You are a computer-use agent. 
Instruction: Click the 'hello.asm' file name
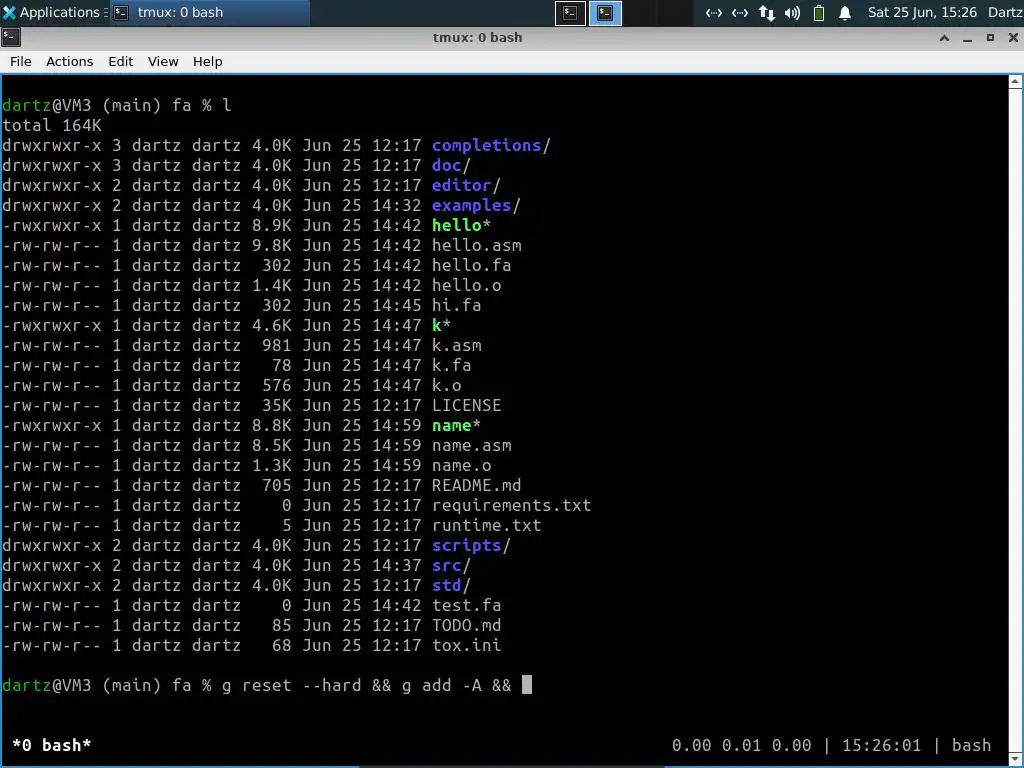pyautogui.click(x=477, y=246)
